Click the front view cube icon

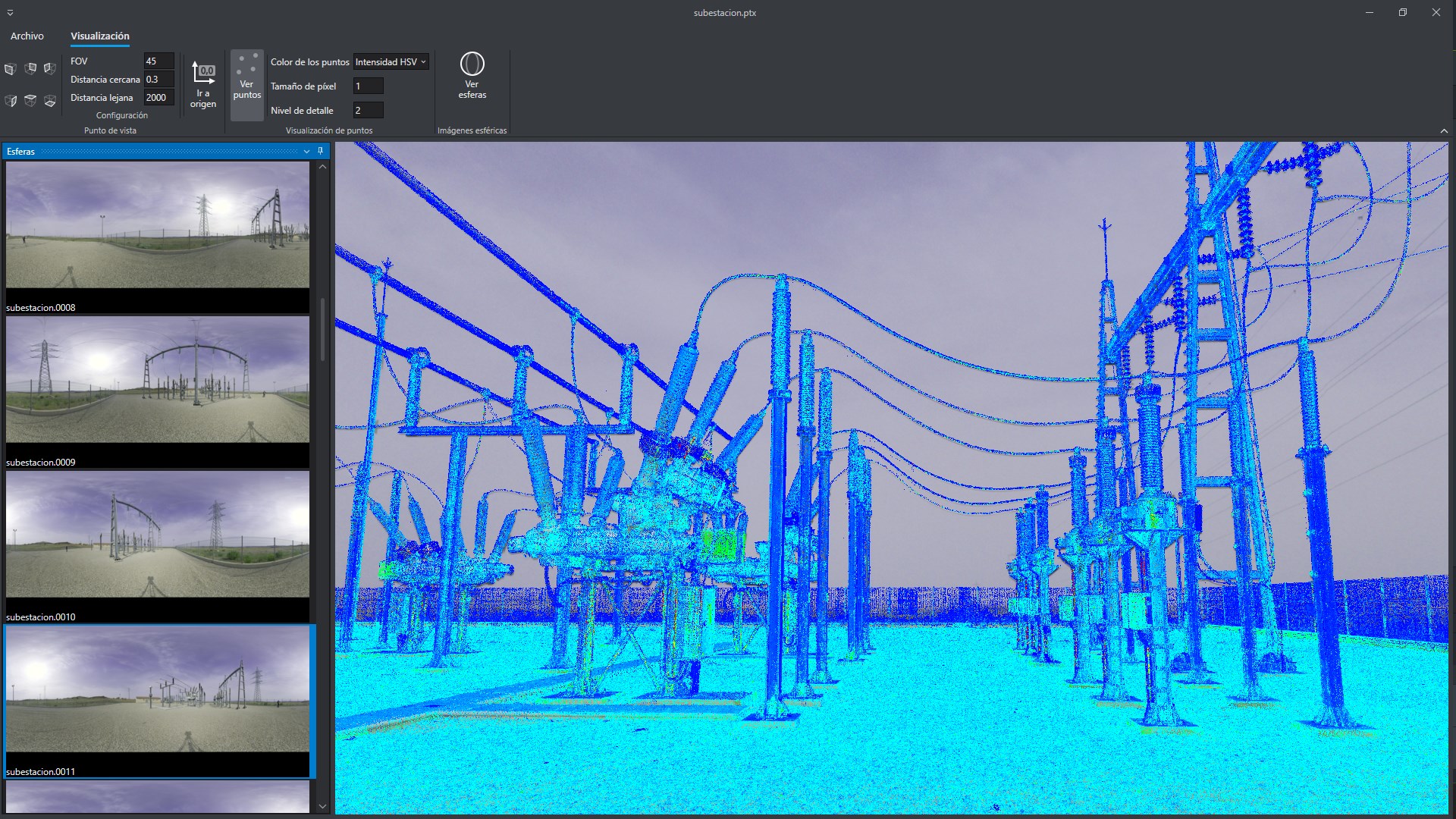tap(10, 69)
